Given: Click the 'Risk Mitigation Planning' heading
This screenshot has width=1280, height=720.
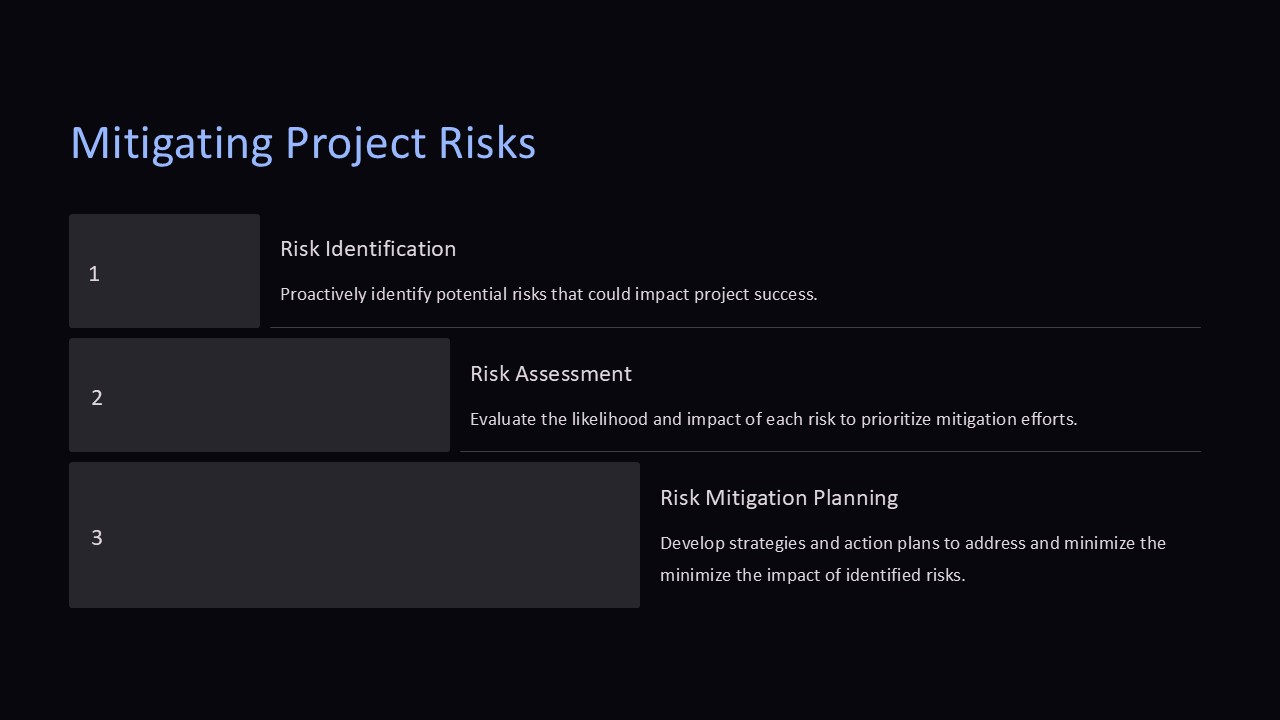Looking at the screenshot, I should [x=778, y=498].
